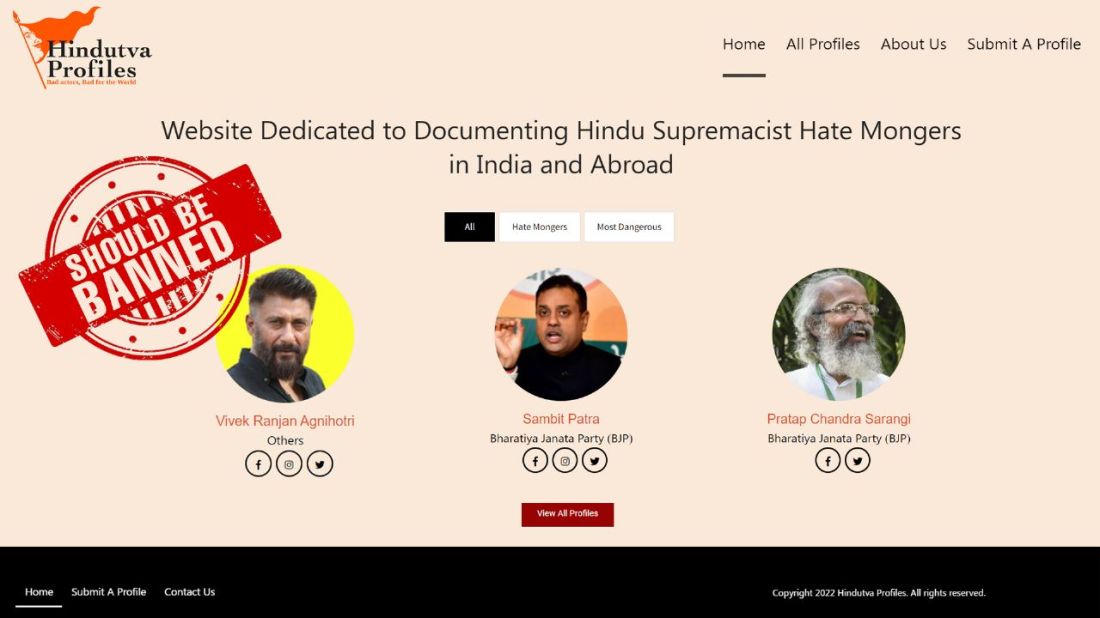This screenshot has width=1100, height=618.
Task: Open Pratap Chandra Sarangi's Twitter icon
Action: point(857,461)
